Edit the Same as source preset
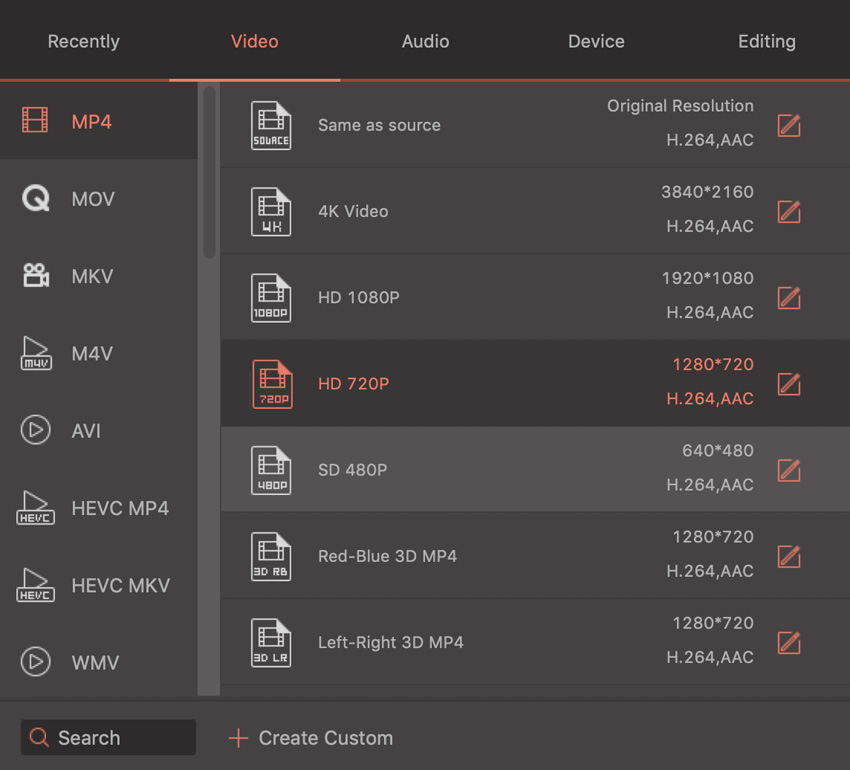The height and width of the screenshot is (770, 850). tap(789, 126)
